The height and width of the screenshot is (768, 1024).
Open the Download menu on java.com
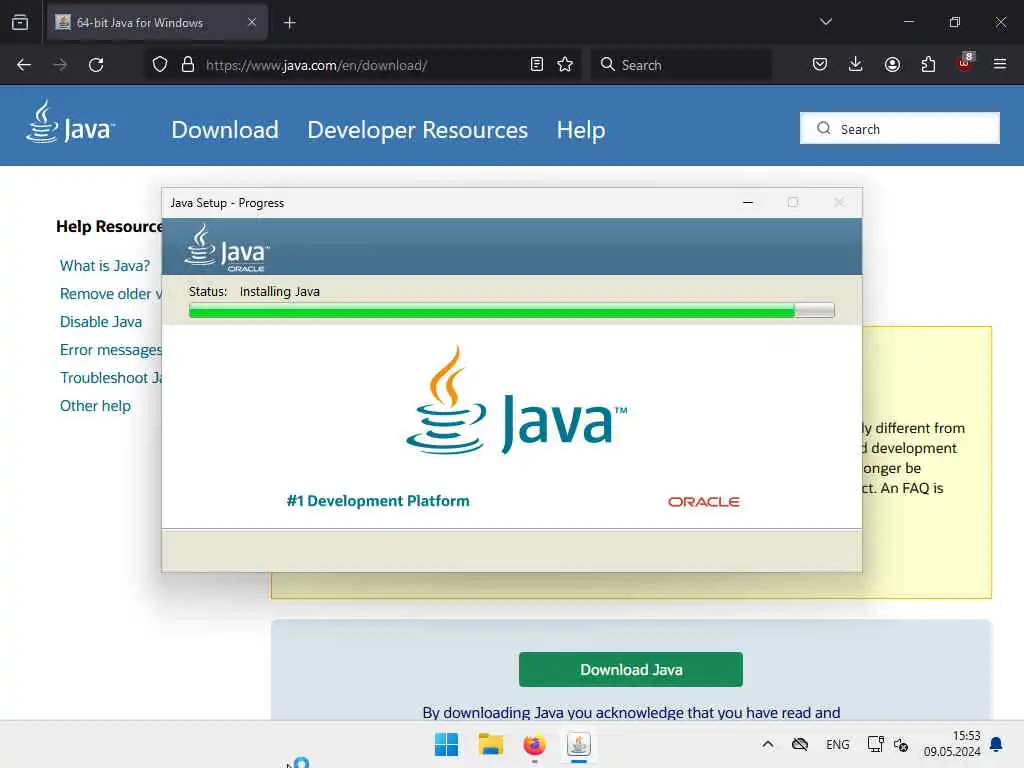pos(225,130)
